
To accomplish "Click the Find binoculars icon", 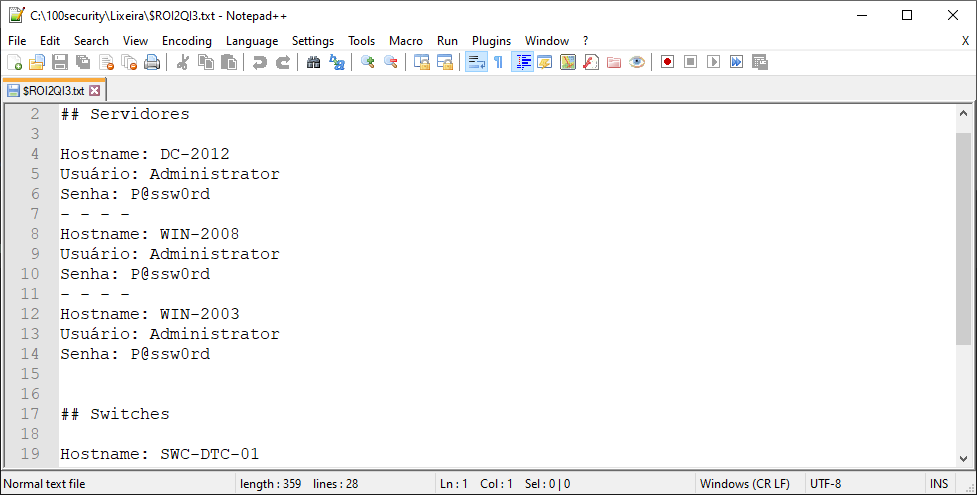I will [313, 62].
